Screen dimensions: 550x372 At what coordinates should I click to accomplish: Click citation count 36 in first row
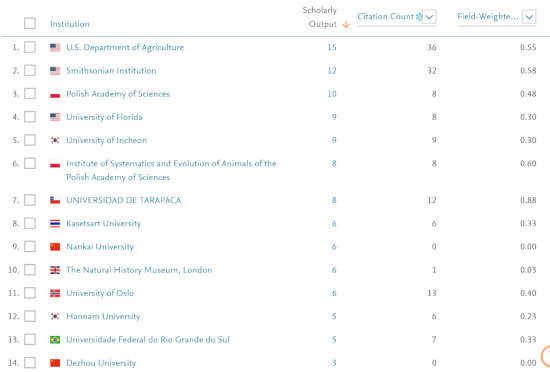432,47
